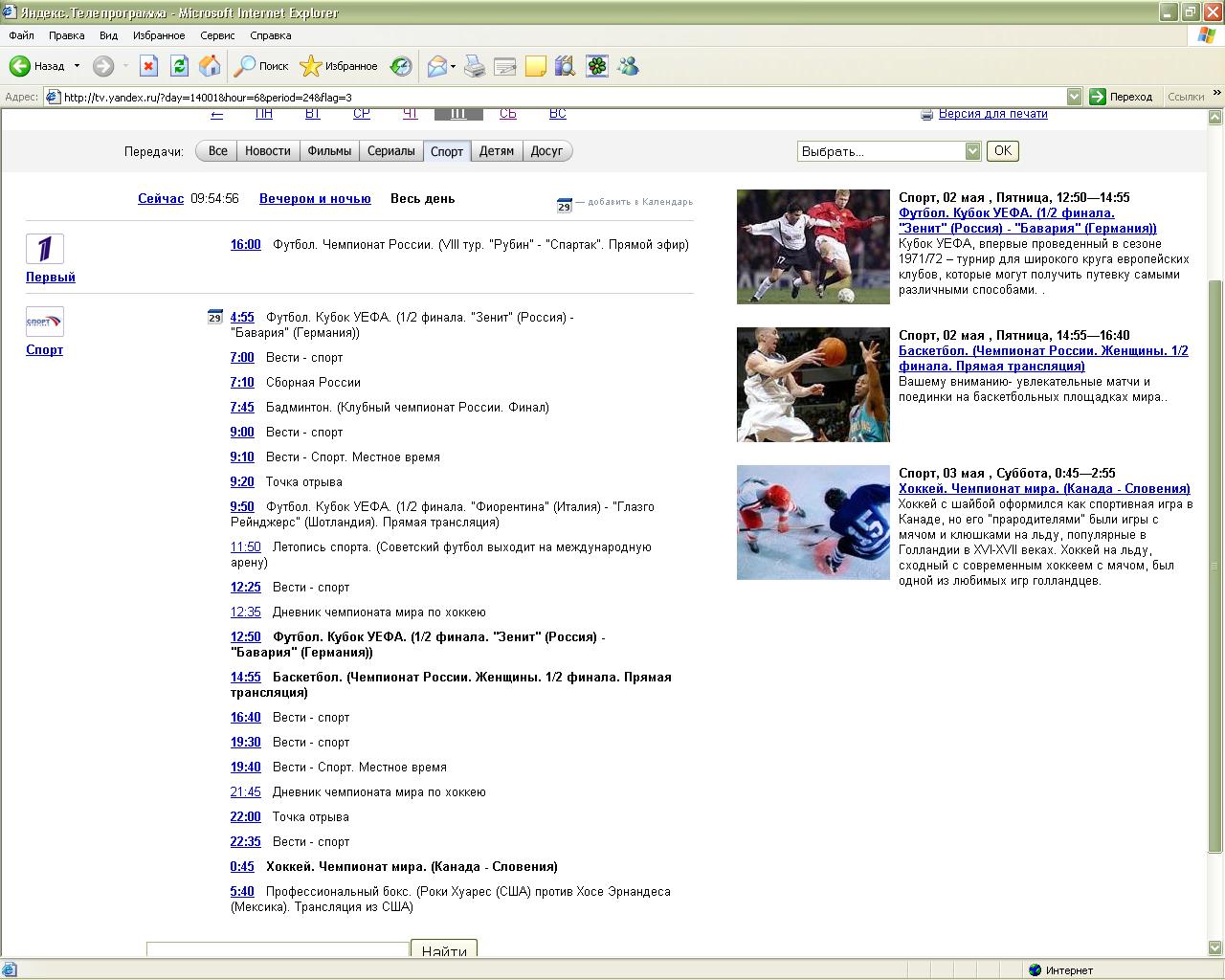Open the Сервис menu

(217, 35)
